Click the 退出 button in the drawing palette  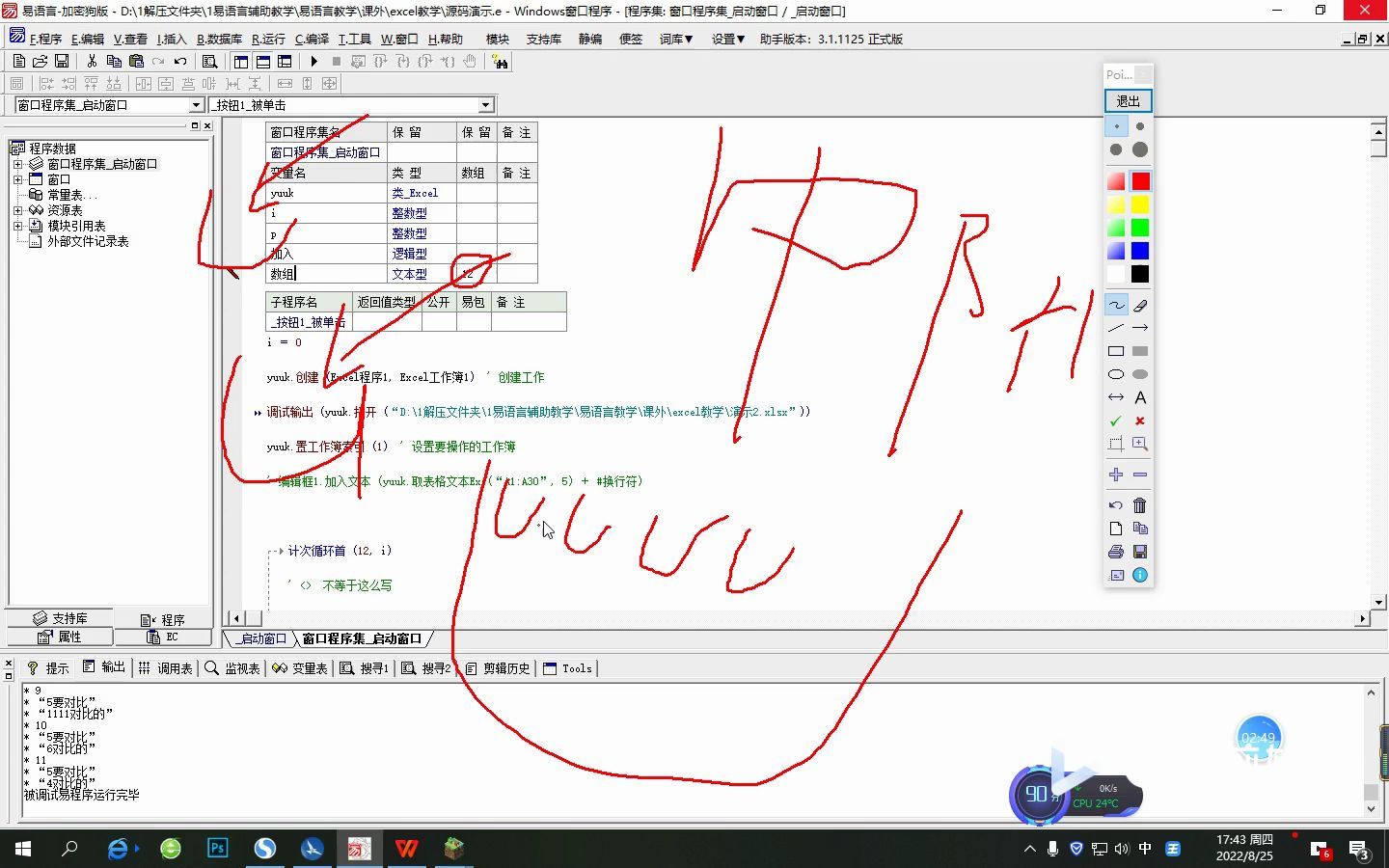coord(1128,101)
